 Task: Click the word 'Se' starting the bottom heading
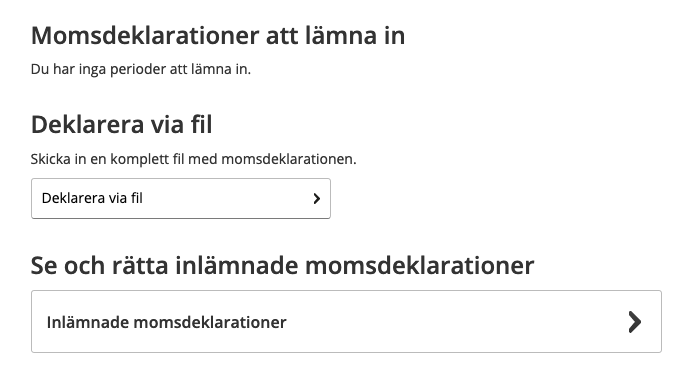44,265
